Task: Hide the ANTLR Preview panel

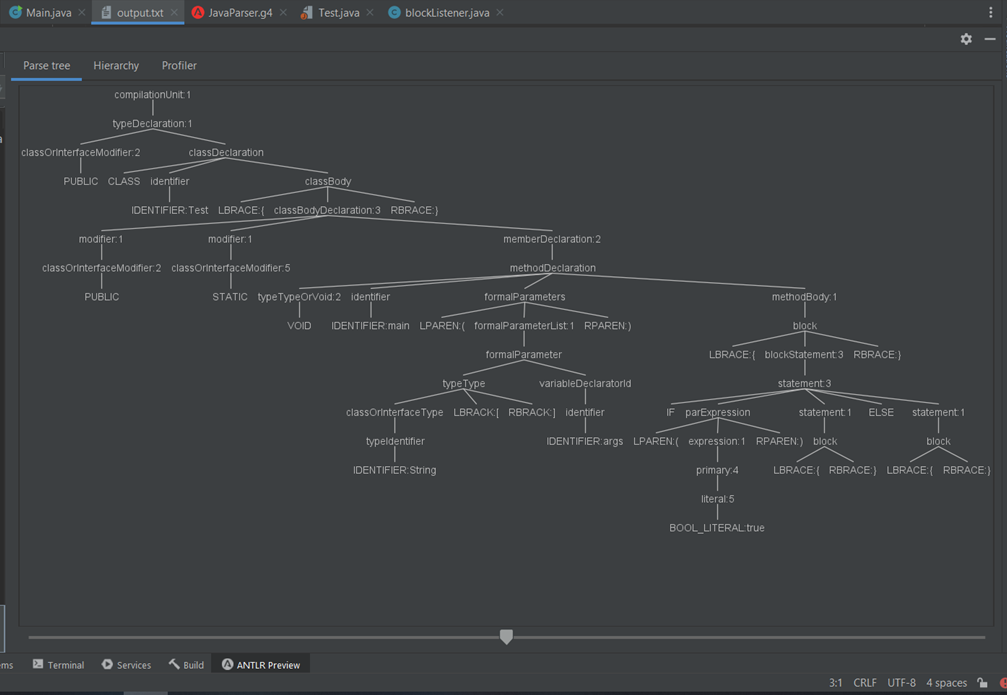Action: tap(988, 39)
